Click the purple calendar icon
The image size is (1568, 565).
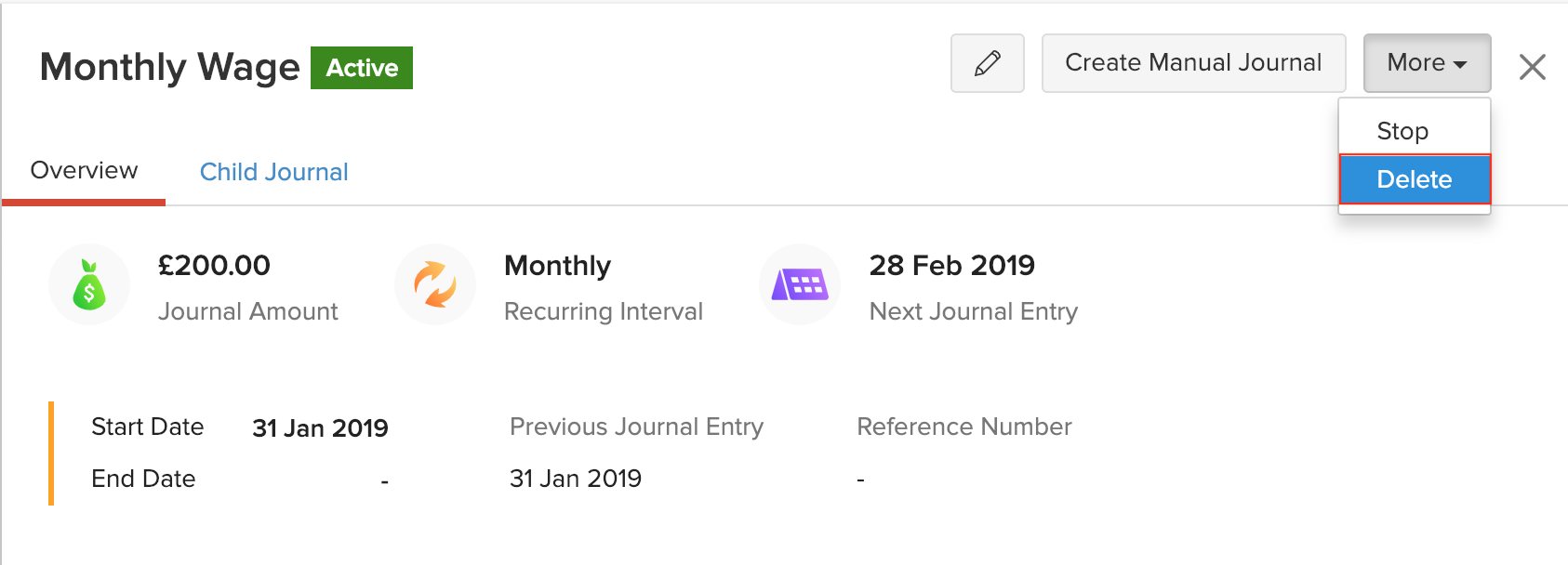(800, 284)
